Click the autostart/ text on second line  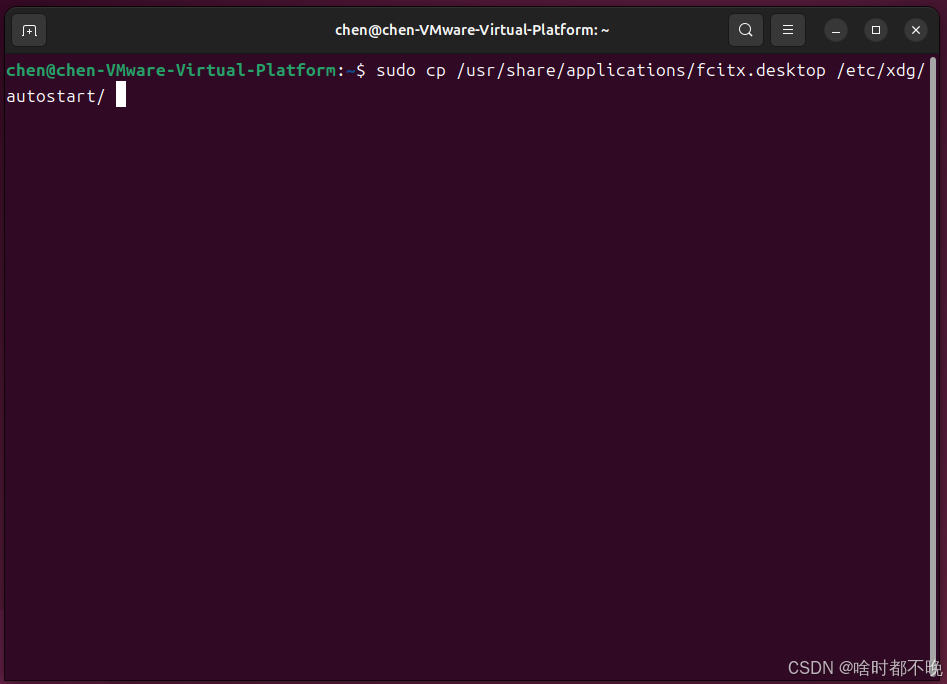[56, 97]
